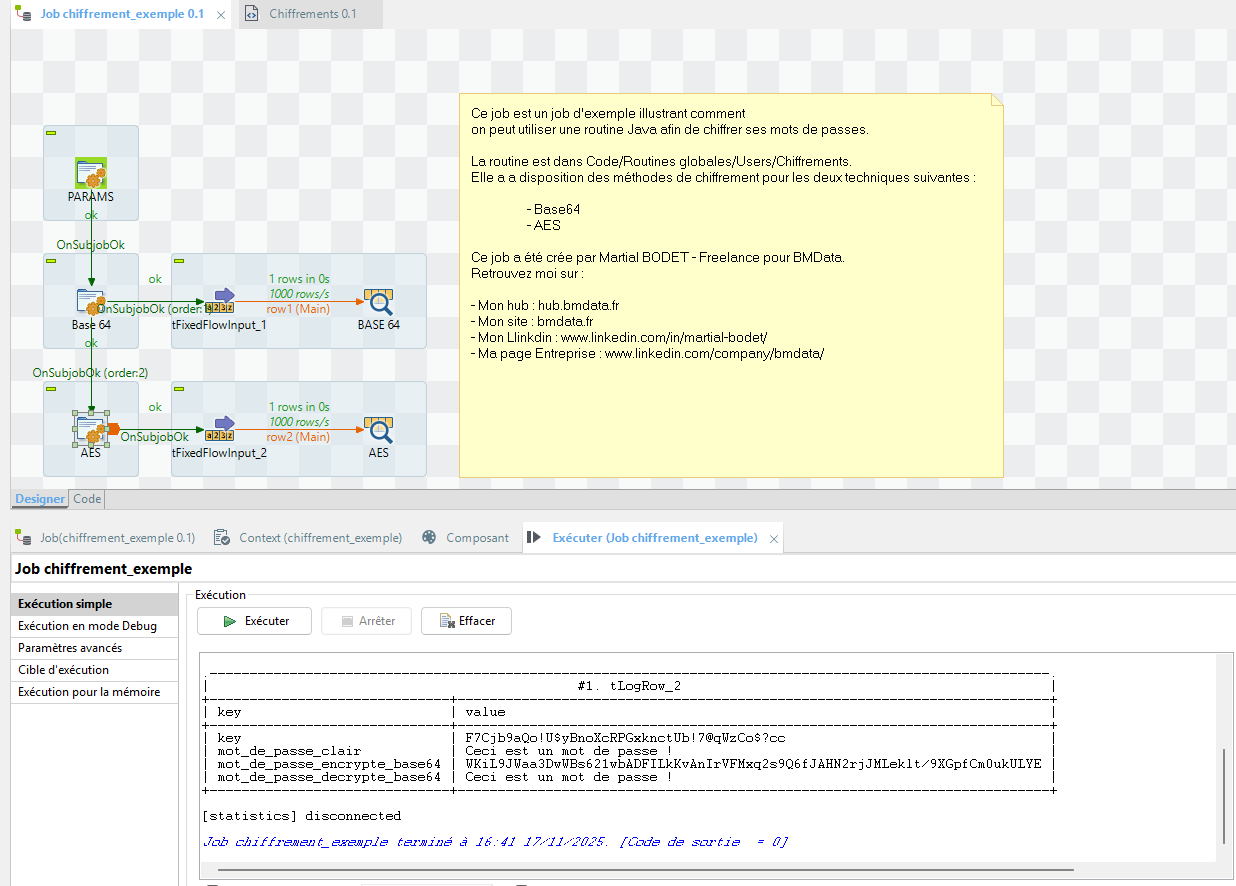Close the Exécuter (Job chiffrement_exemple) tab

click(x=773, y=537)
